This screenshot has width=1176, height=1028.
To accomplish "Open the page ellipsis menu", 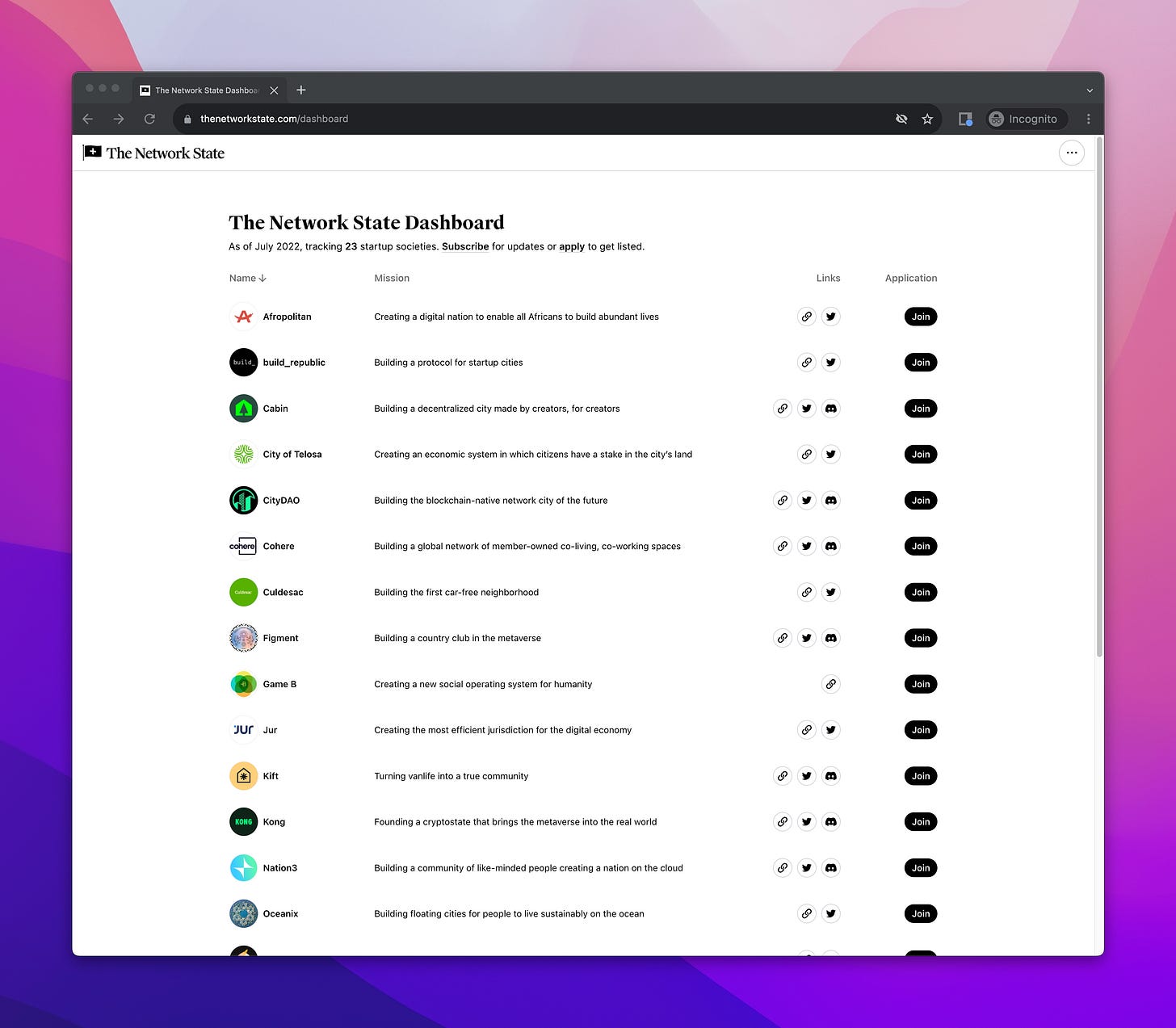I will pyautogui.click(x=1072, y=153).
